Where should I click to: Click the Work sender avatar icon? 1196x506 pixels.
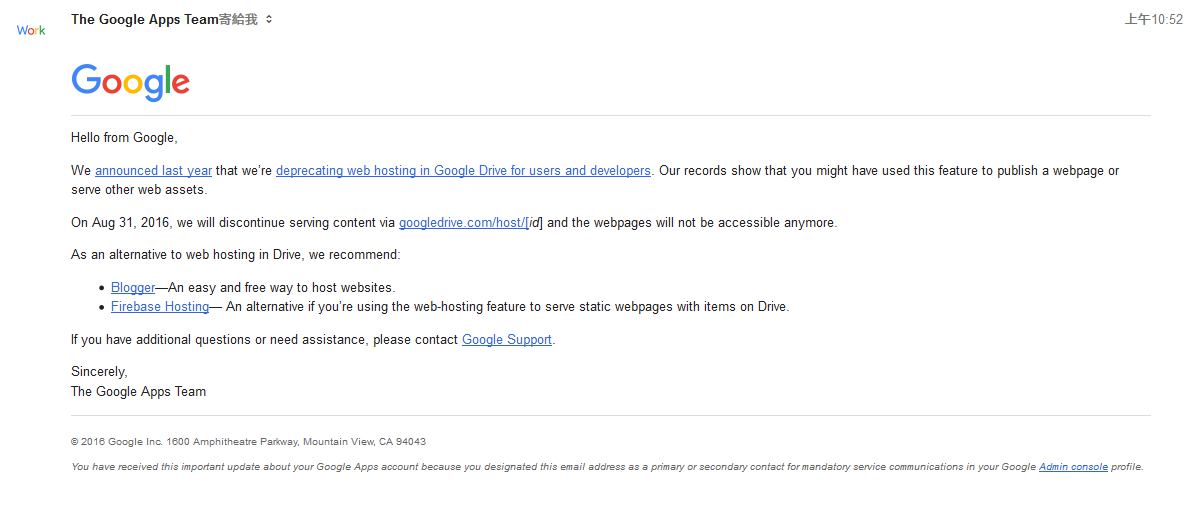click(x=31, y=30)
